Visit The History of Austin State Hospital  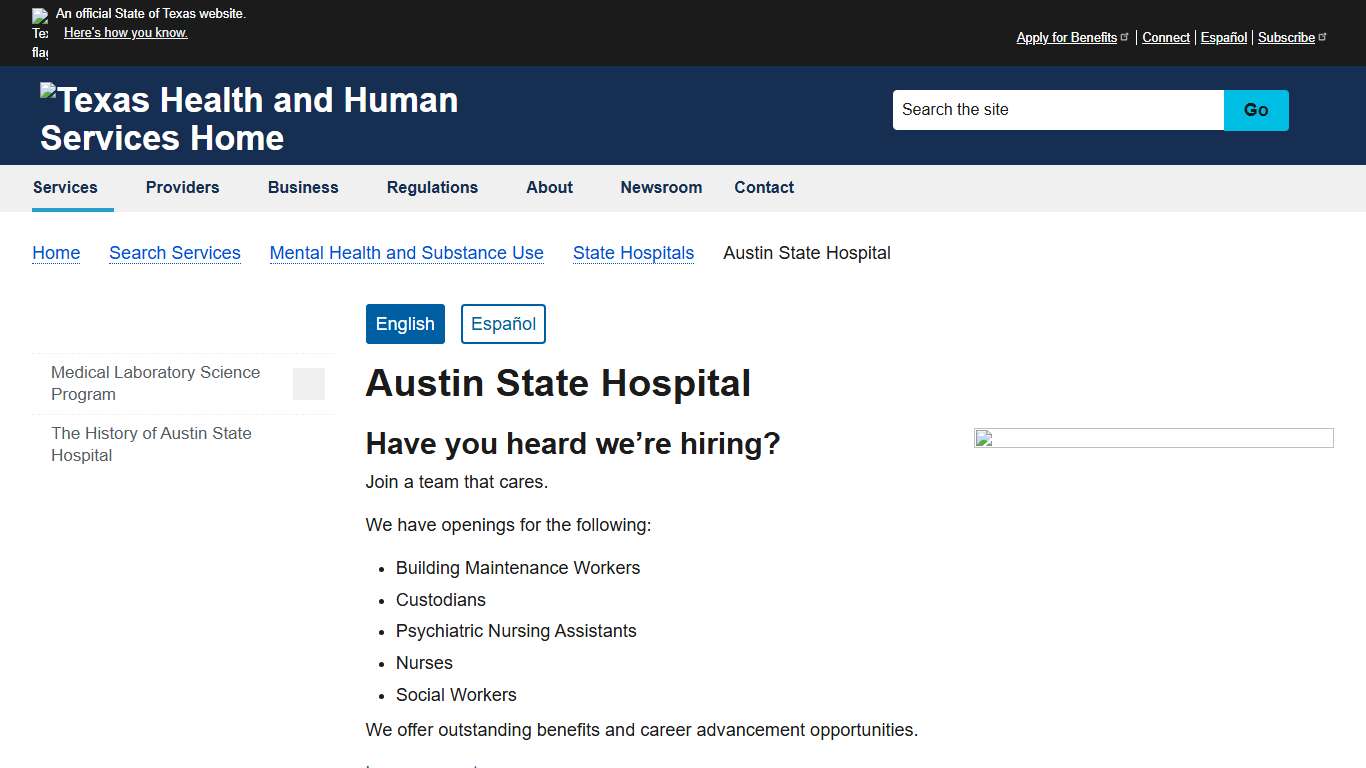pyautogui.click(x=151, y=444)
